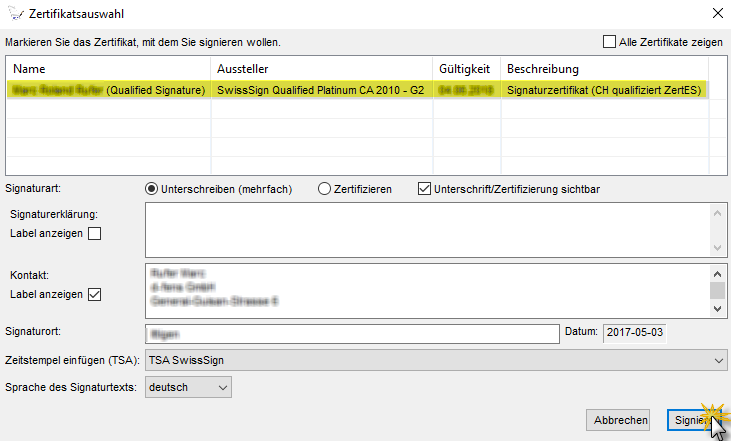Click the Beschreibung column header
The height and width of the screenshot is (441, 731).
(604, 68)
